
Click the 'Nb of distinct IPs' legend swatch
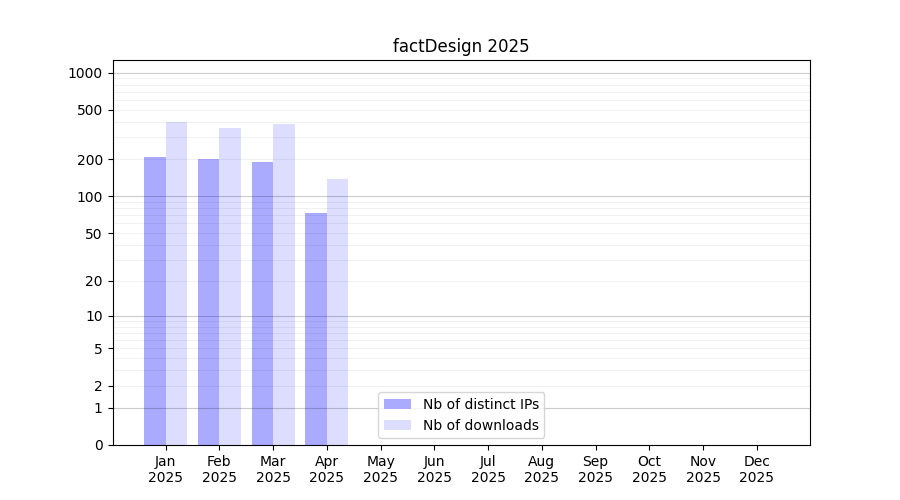click(x=398, y=404)
